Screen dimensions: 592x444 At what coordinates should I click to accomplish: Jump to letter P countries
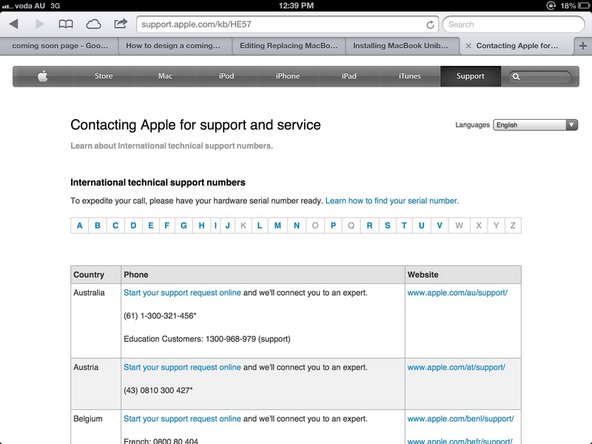click(333, 225)
